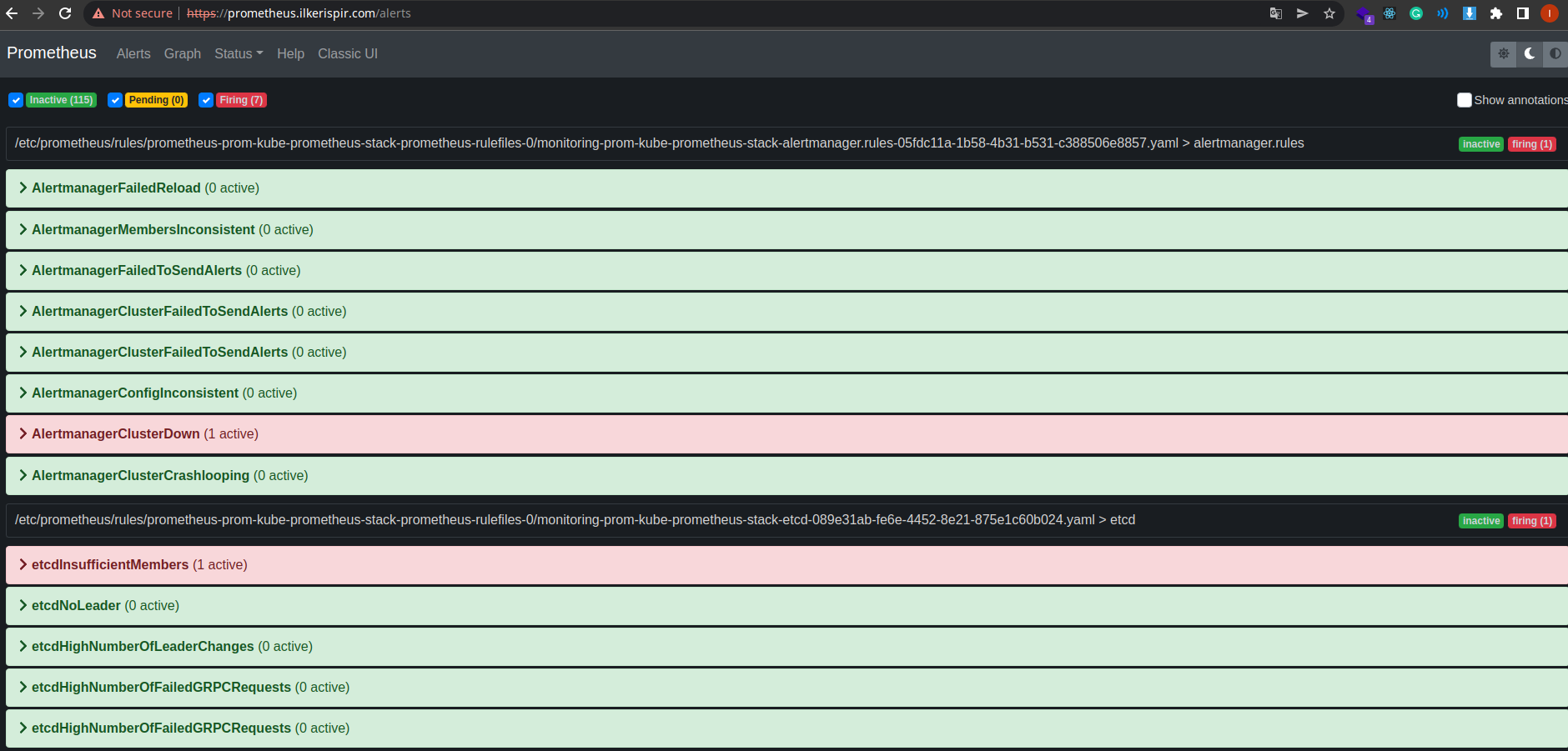
Task: Click the share/send page icon
Action: coord(1303,13)
